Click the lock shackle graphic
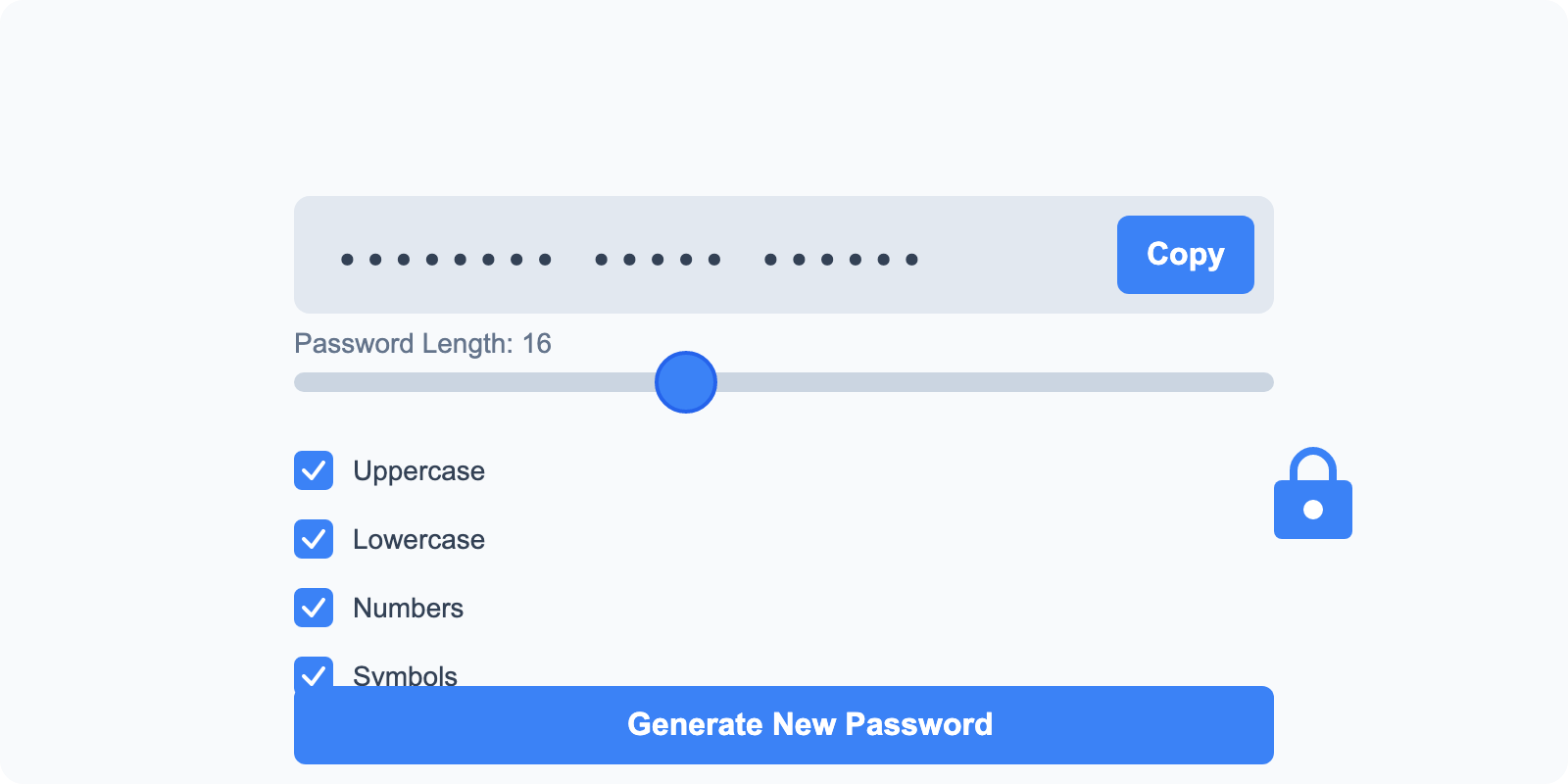The image size is (1568, 784). 1313,461
